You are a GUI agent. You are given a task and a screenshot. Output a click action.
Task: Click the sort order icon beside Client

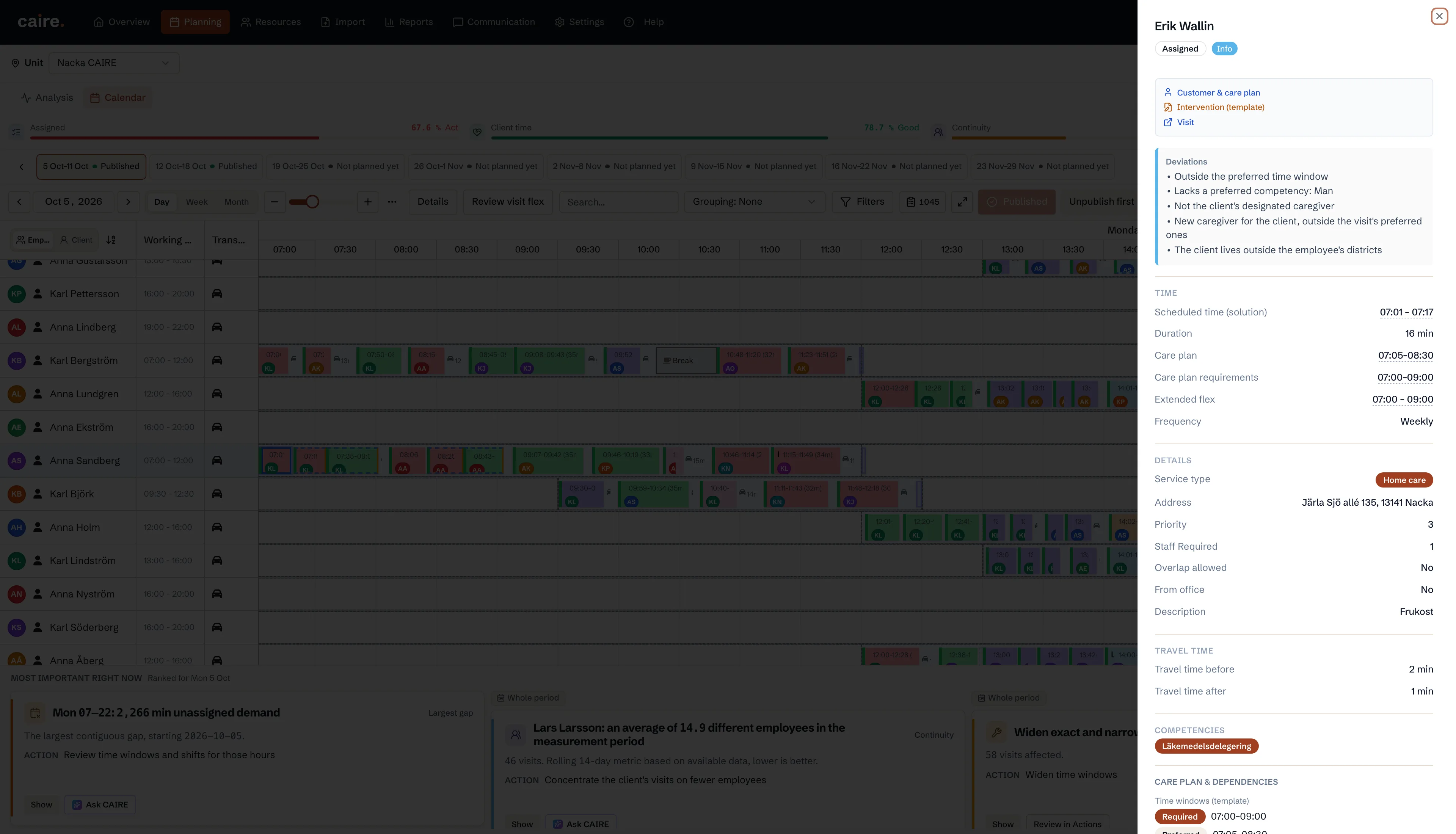pyautogui.click(x=111, y=240)
